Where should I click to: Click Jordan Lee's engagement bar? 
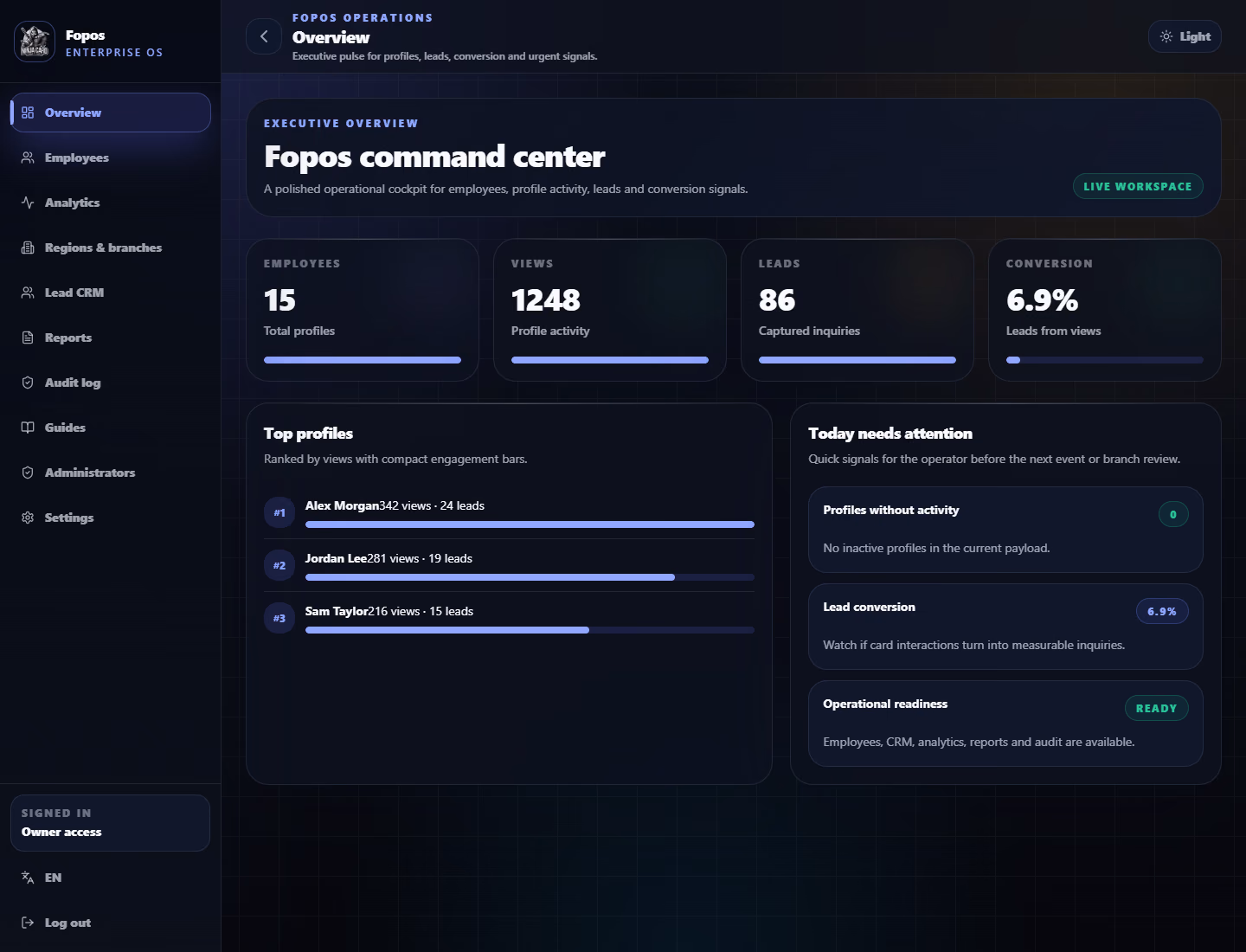pos(530,577)
